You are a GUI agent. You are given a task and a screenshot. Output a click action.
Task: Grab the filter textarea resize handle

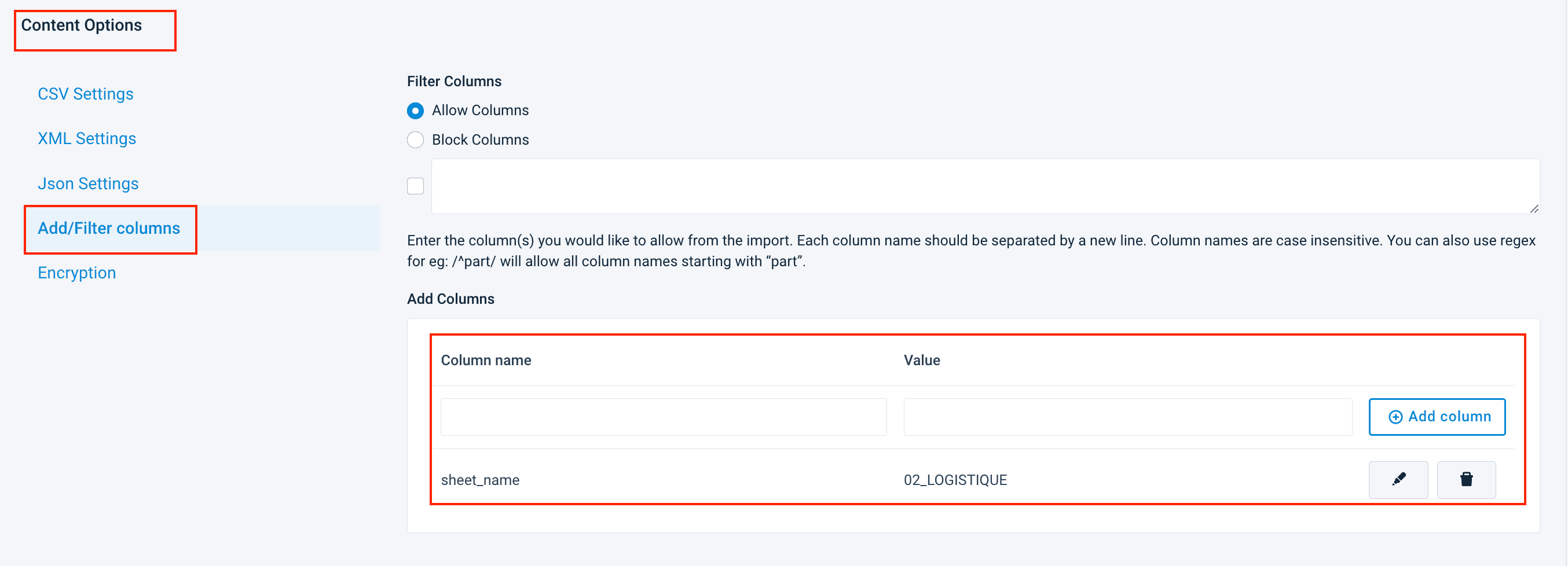(1534, 209)
